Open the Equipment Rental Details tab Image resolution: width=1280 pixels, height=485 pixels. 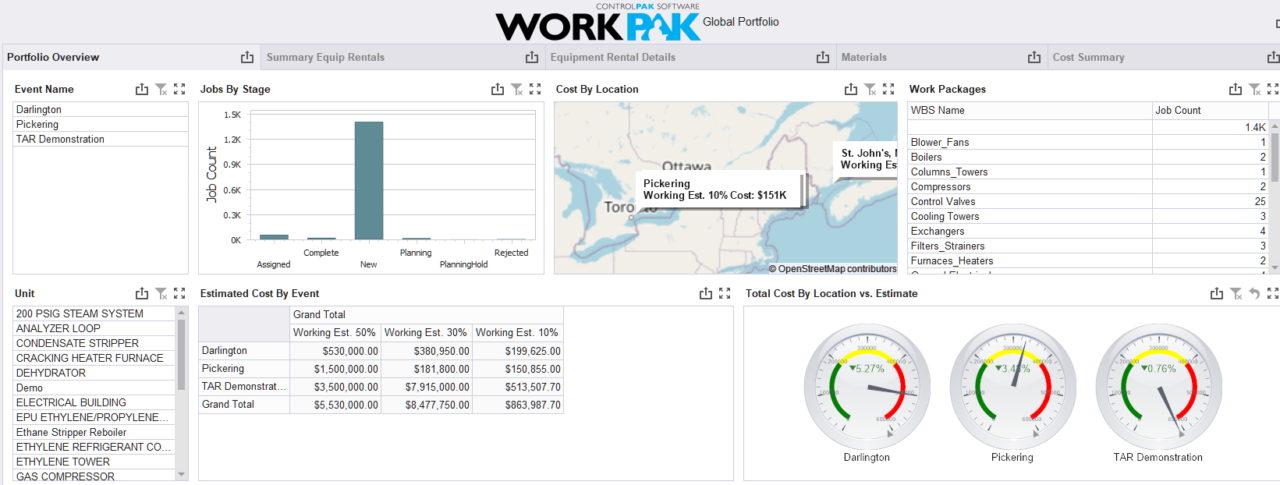click(x=612, y=57)
